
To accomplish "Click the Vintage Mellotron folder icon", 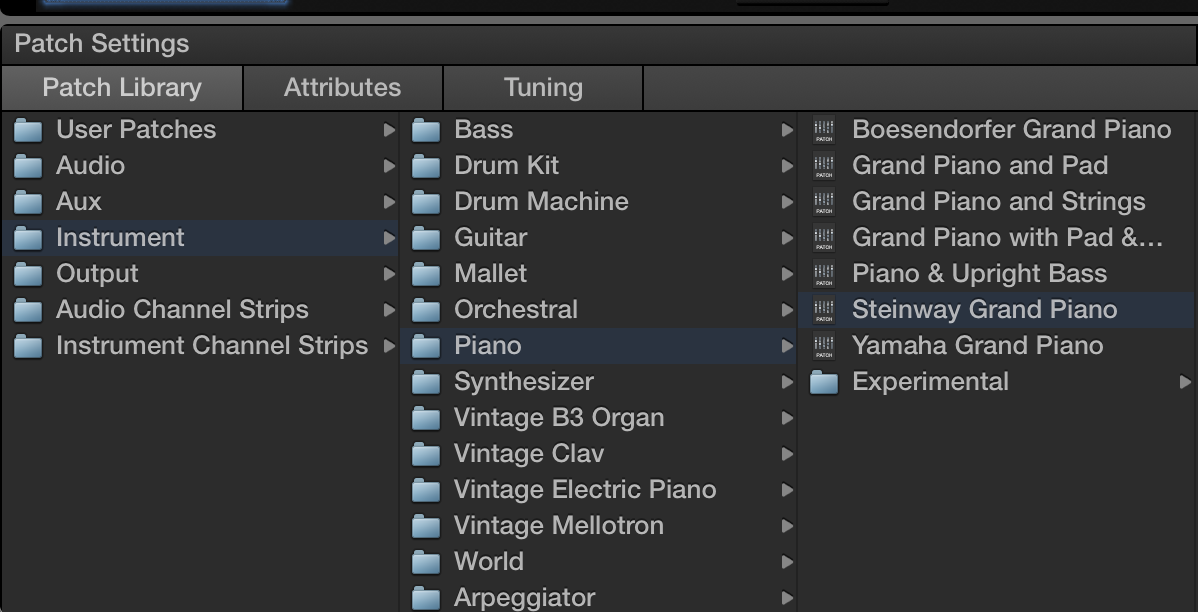I will tap(426, 526).
